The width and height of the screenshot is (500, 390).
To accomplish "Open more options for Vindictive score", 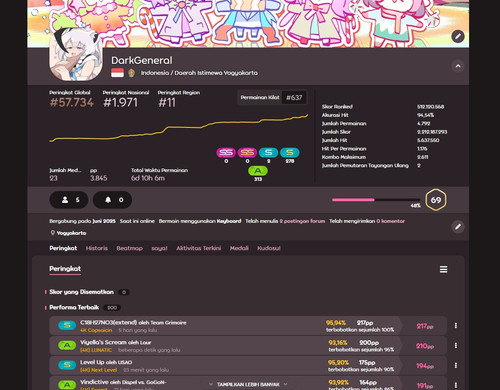I will tap(456, 385).
